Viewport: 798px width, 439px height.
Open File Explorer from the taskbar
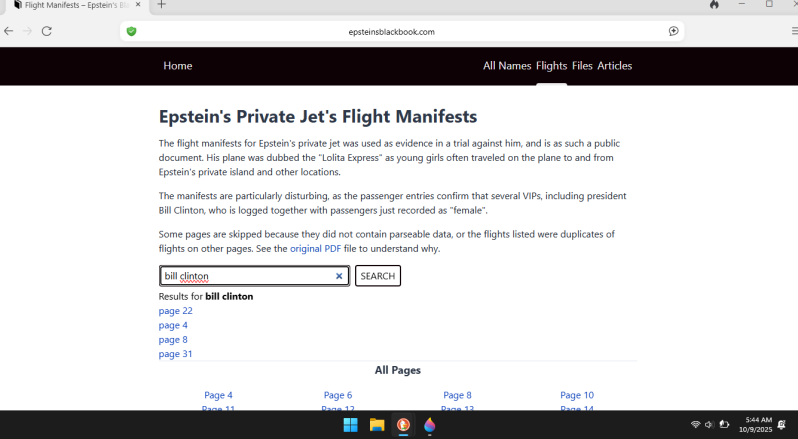point(377,425)
